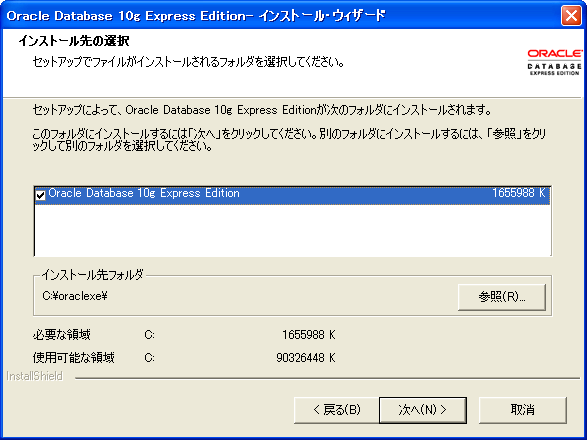This screenshot has width=587, height=440.
Task: Click the C:¥oraclexe¥ destination folder path
Action: tap(75, 296)
